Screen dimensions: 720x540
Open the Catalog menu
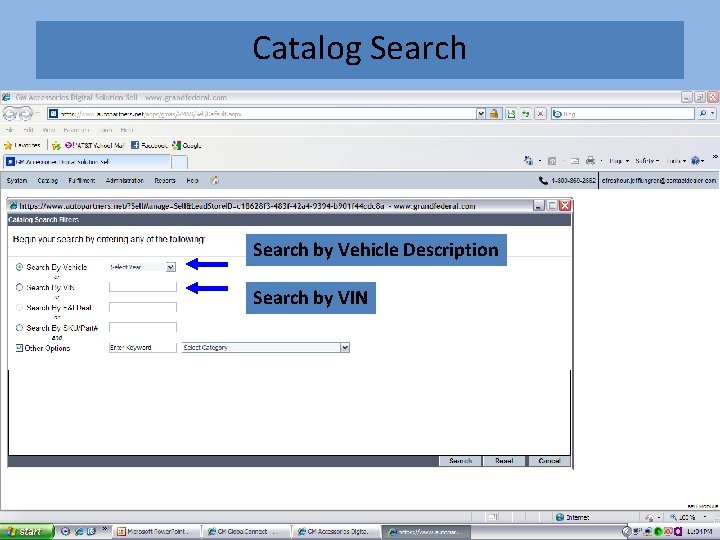[48, 181]
